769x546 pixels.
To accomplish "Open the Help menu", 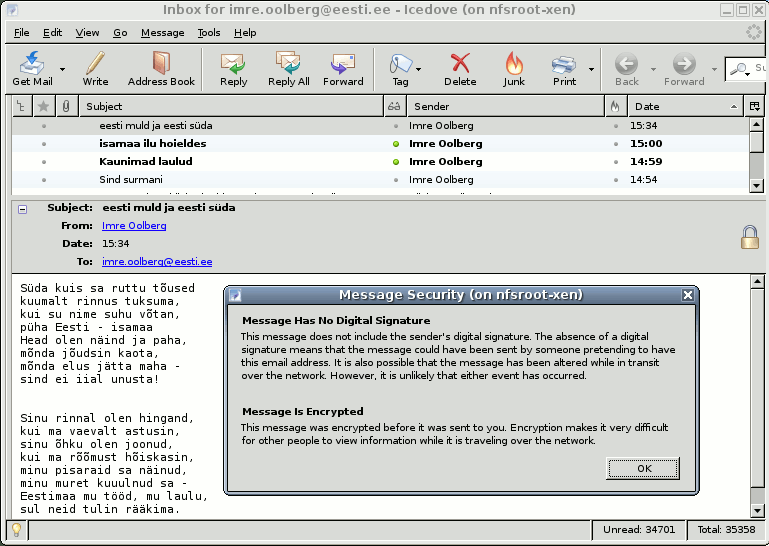I will (245, 33).
